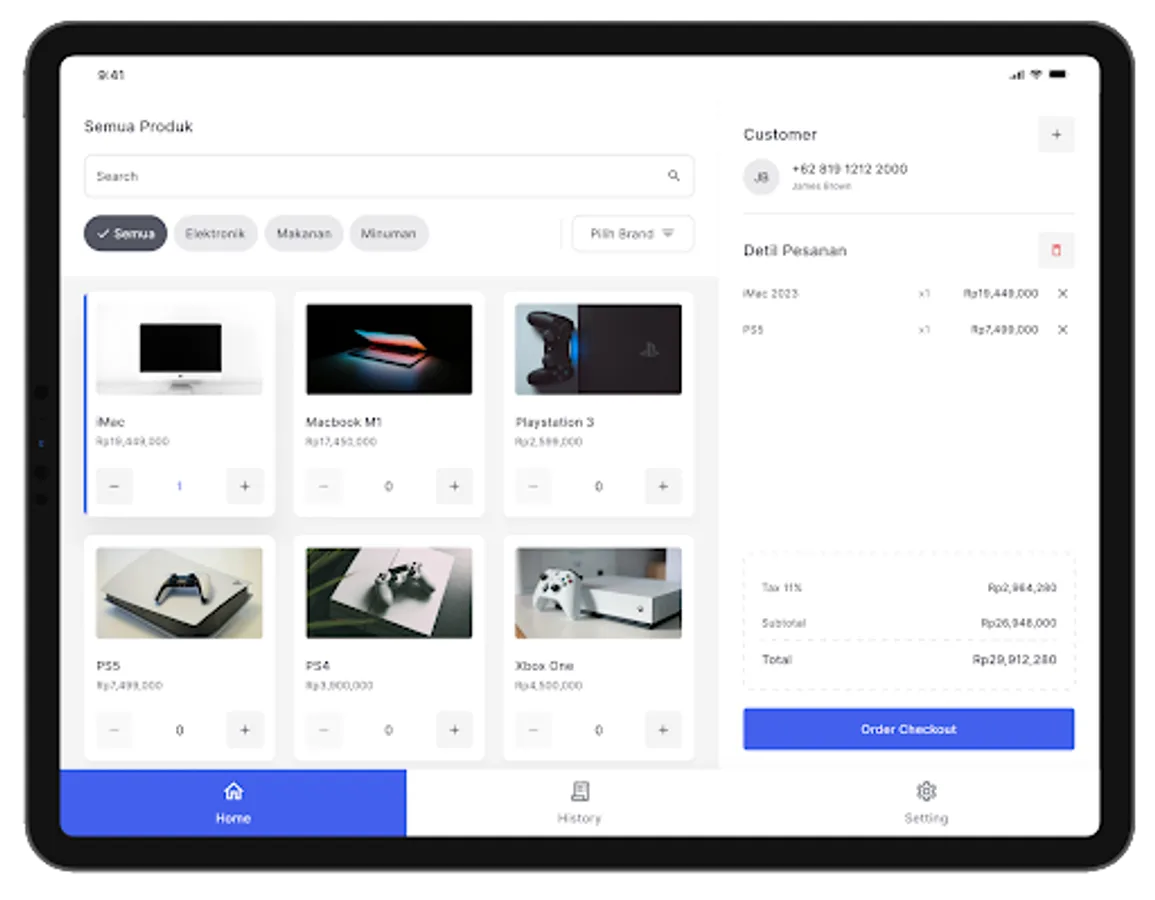The image size is (1155, 900).
Task: Click the Playstation 3 product name
Action: tap(555, 422)
